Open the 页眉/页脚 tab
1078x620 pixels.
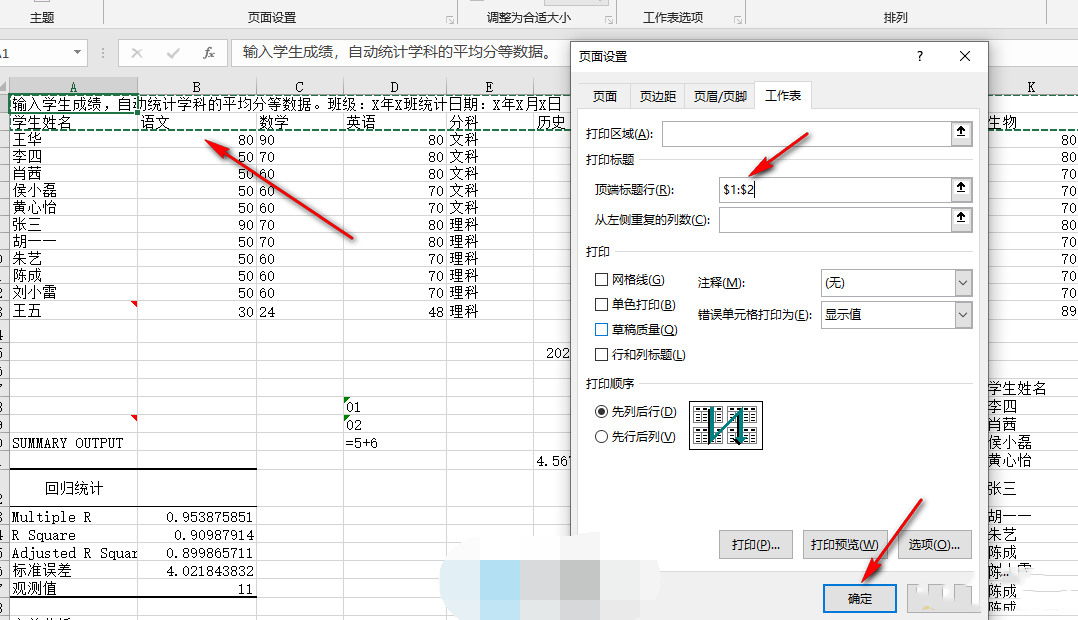(x=720, y=96)
